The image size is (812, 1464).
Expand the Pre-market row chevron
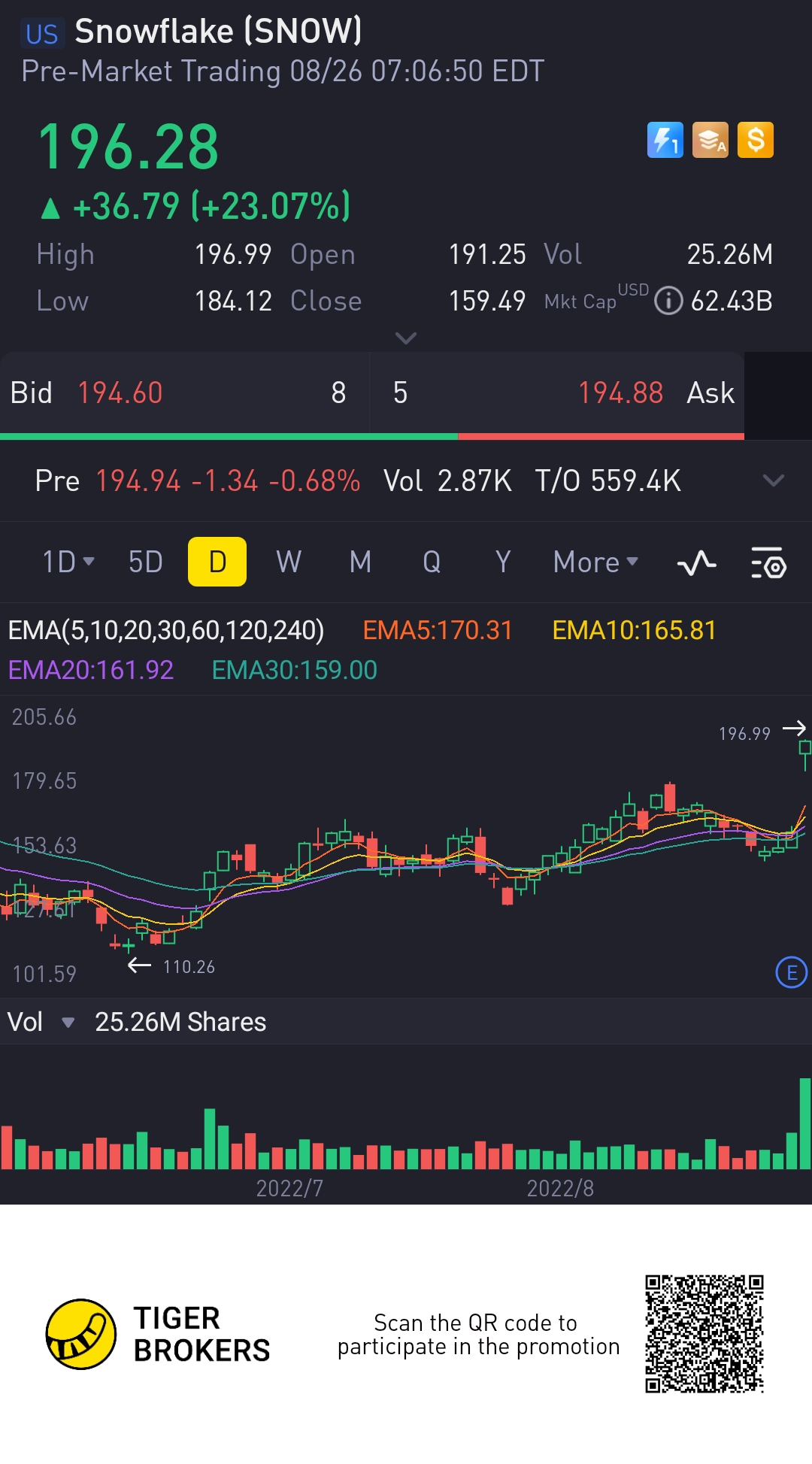pos(773,480)
